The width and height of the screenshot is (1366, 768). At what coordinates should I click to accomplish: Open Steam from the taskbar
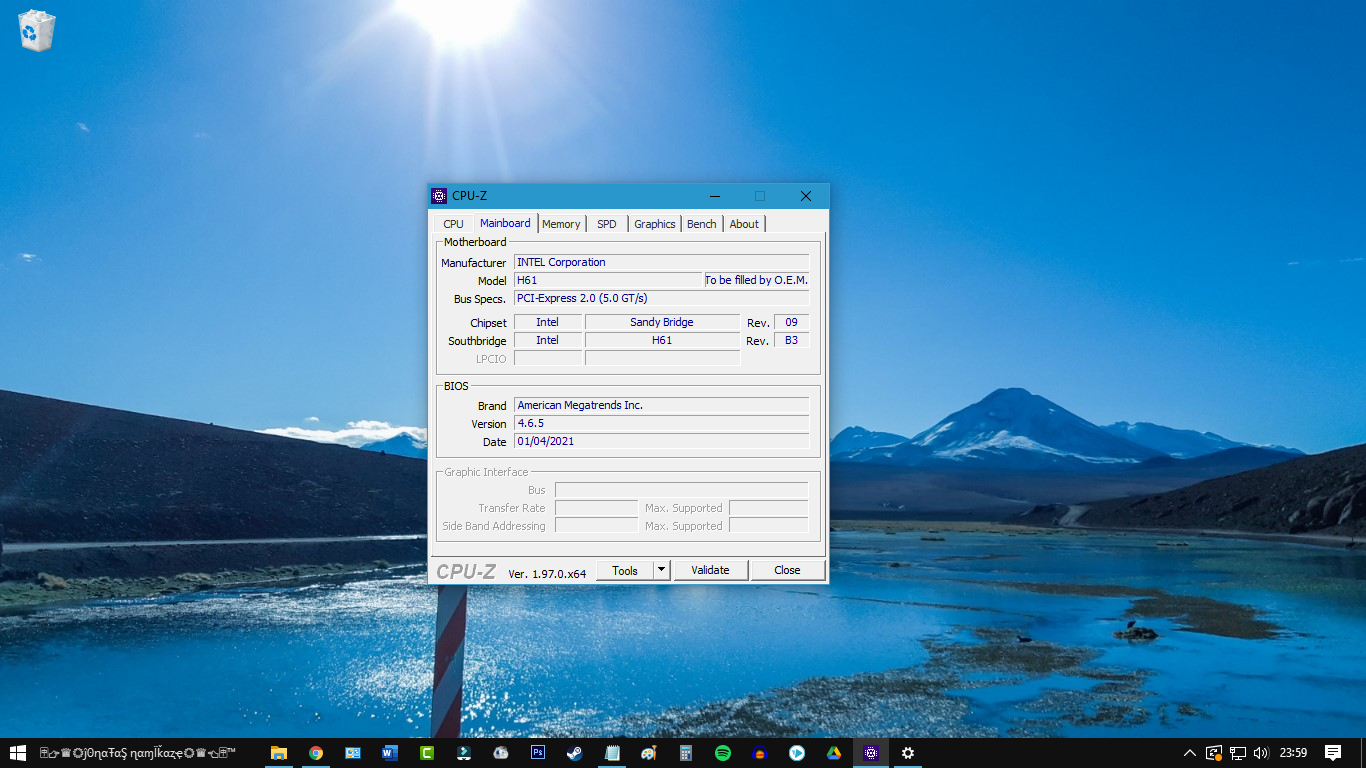575,753
